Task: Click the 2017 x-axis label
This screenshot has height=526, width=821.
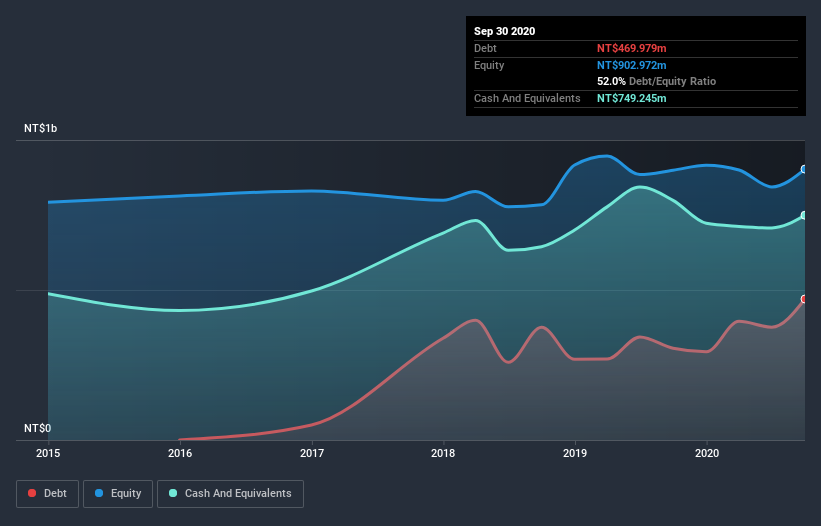Action: (x=312, y=453)
